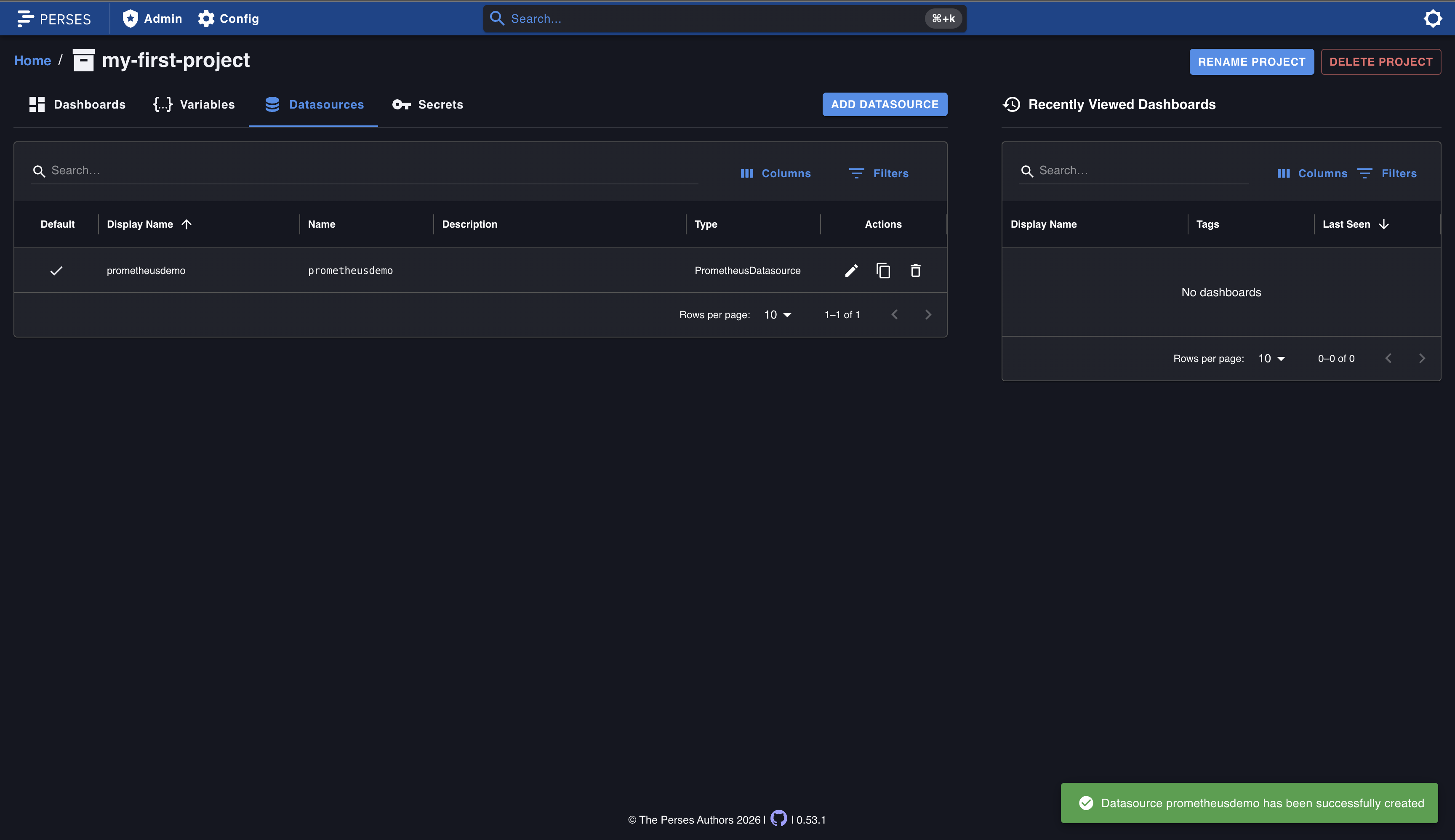Switch to the Variables tab
Viewport: 1455px width, 840px height.
[x=193, y=104]
